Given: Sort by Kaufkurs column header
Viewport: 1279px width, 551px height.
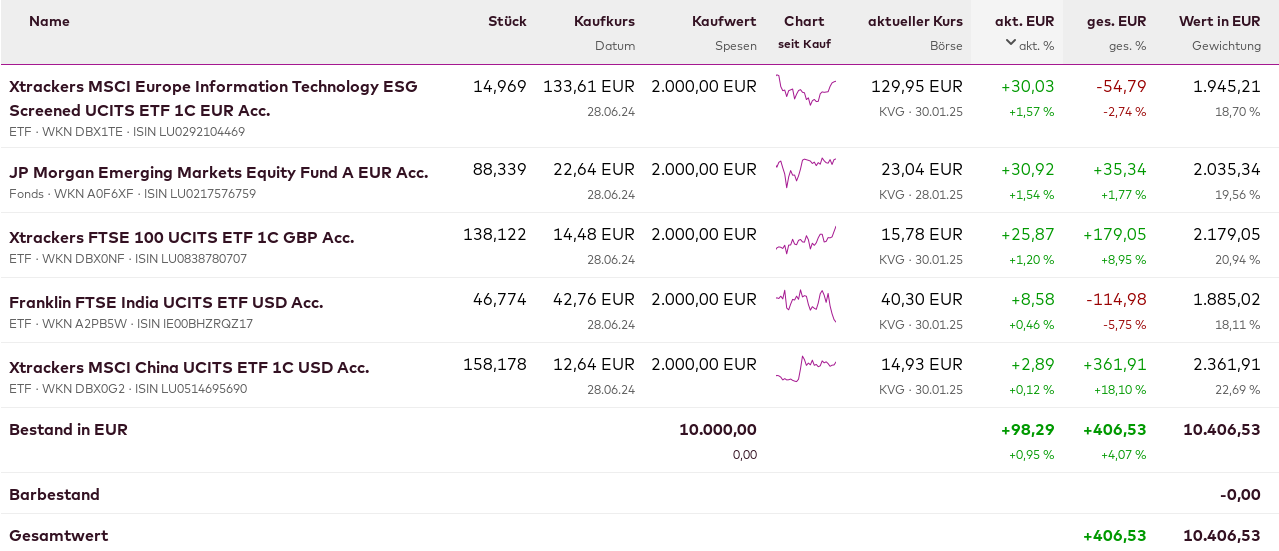Looking at the screenshot, I should tap(604, 21).
